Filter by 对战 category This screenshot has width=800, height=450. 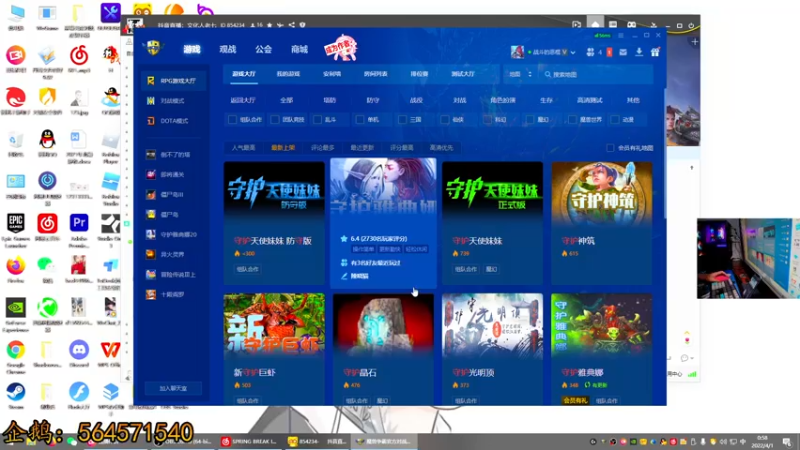(460, 101)
